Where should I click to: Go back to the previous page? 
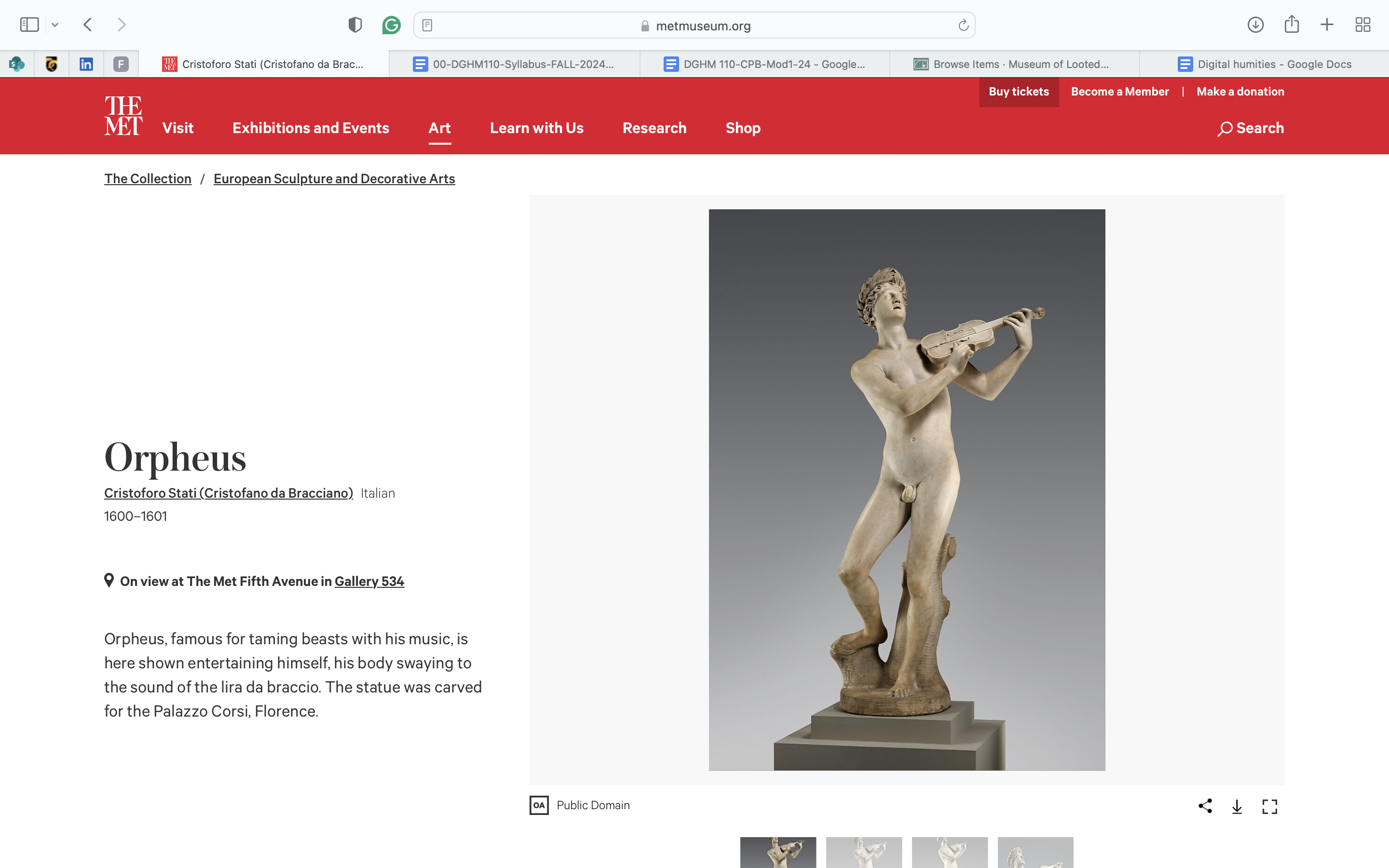[x=88, y=25]
